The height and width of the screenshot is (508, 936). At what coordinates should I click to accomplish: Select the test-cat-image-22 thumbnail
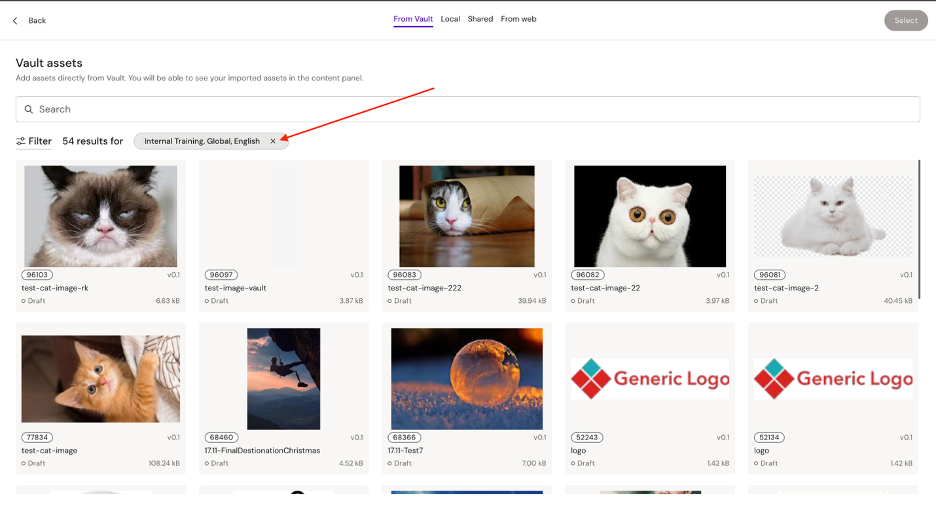tap(650, 216)
